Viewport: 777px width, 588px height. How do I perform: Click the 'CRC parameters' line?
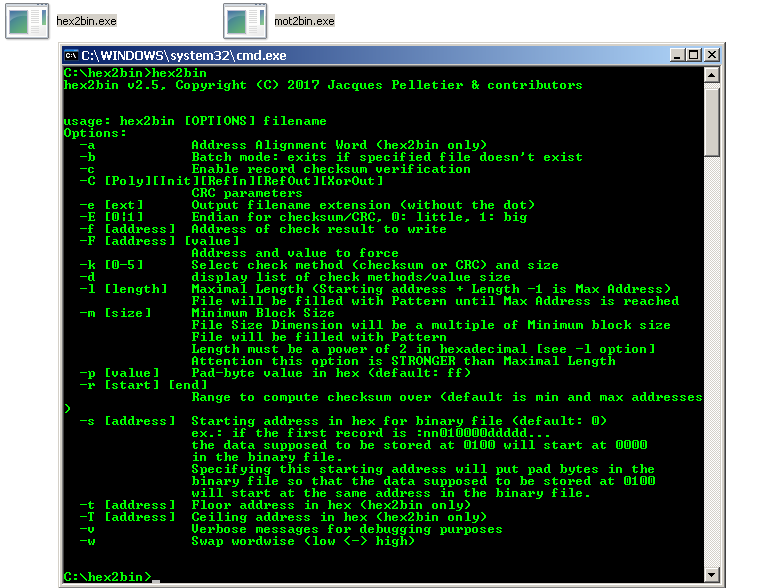point(247,193)
